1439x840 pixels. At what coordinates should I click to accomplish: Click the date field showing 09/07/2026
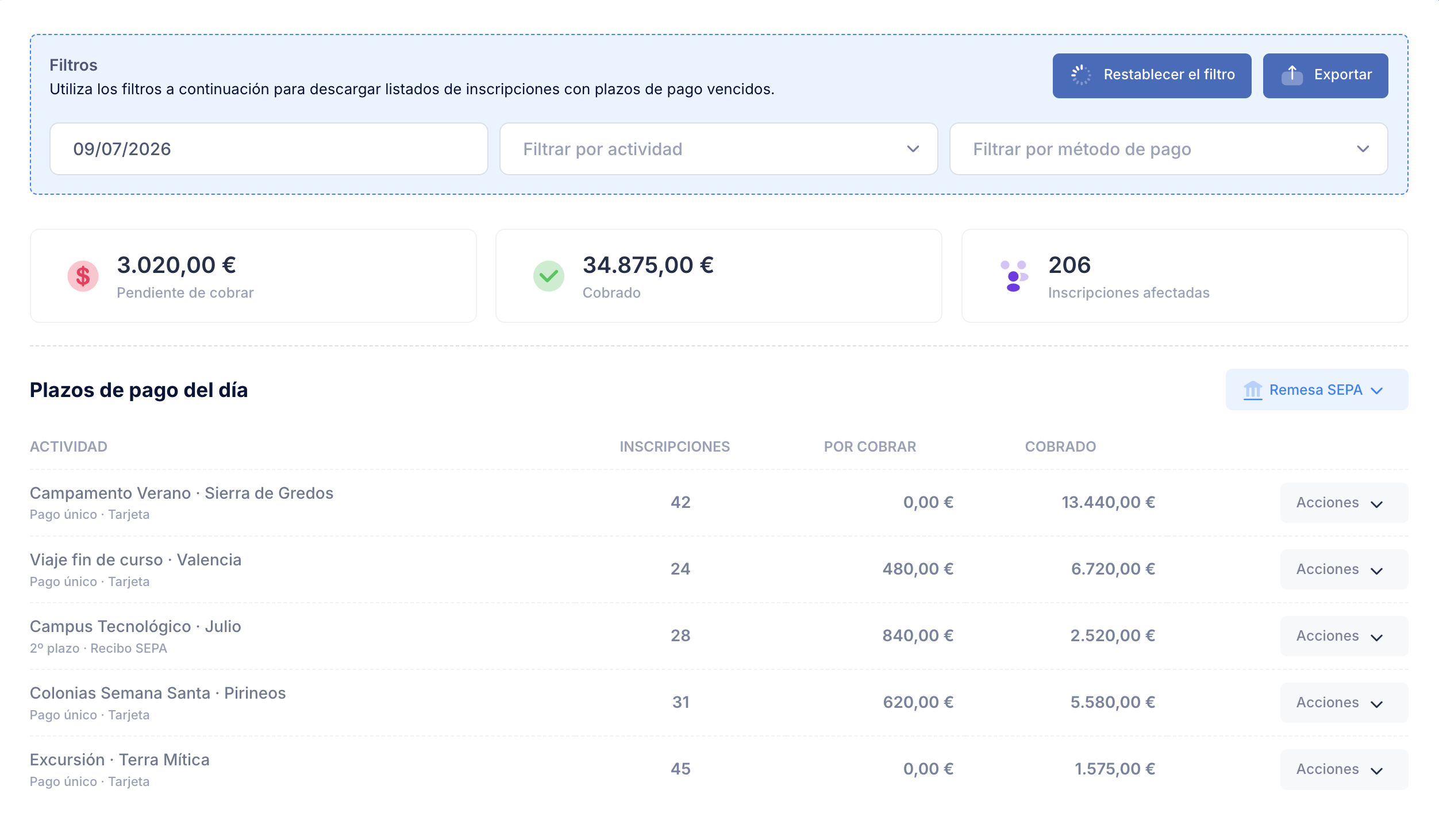[x=268, y=149]
